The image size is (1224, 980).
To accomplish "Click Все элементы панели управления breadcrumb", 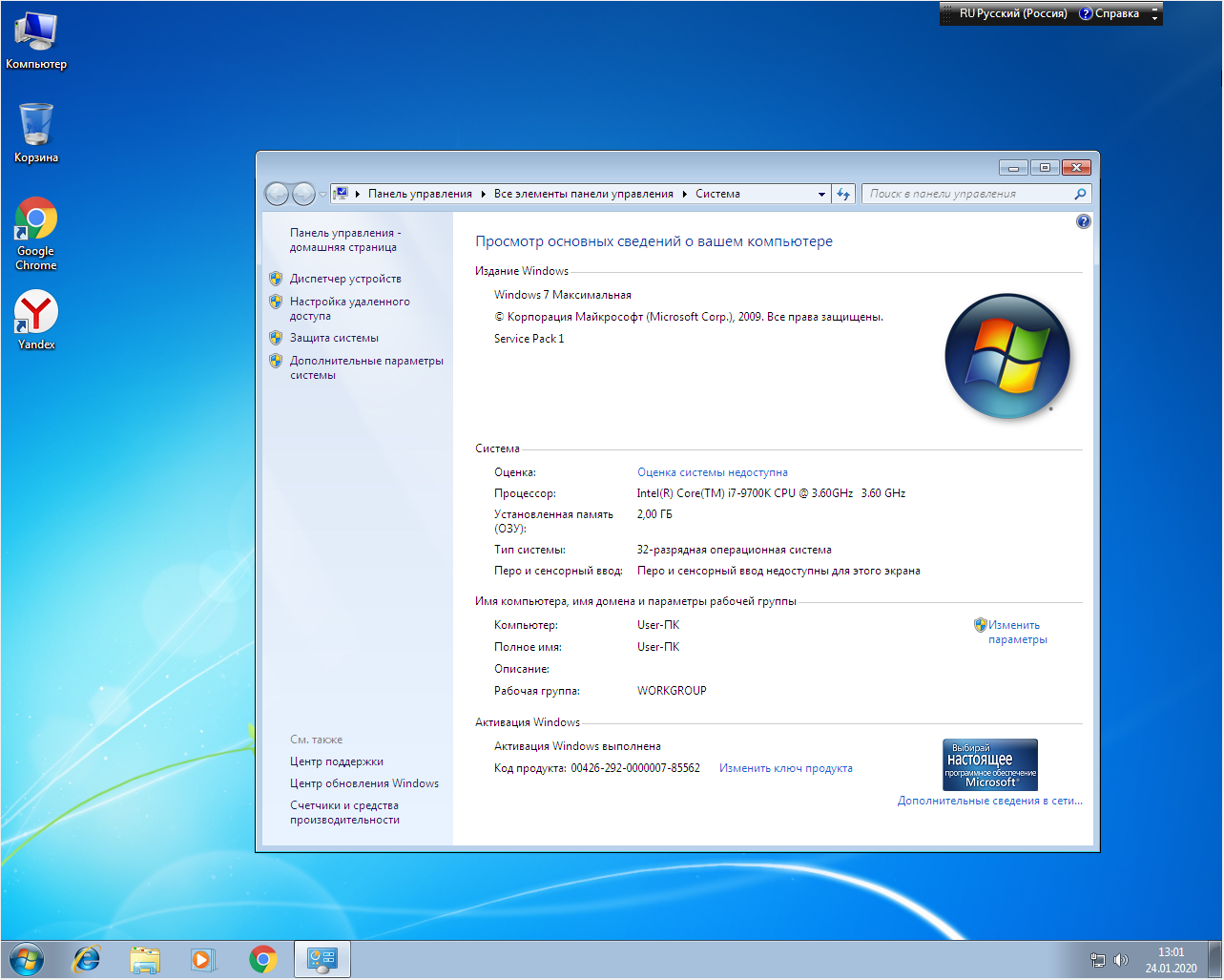I will [x=583, y=194].
